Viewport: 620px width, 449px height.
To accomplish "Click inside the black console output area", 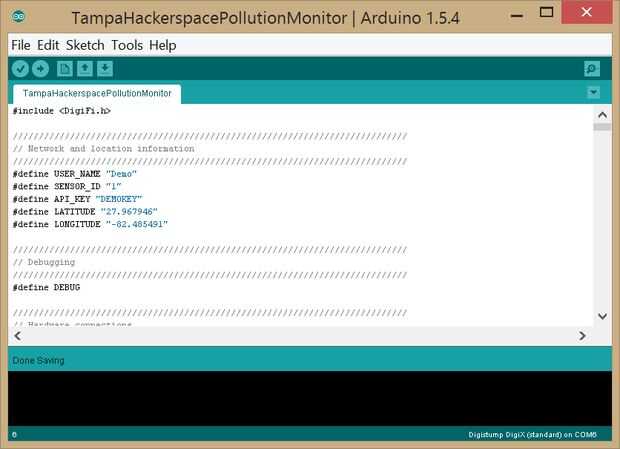I will pos(310,398).
